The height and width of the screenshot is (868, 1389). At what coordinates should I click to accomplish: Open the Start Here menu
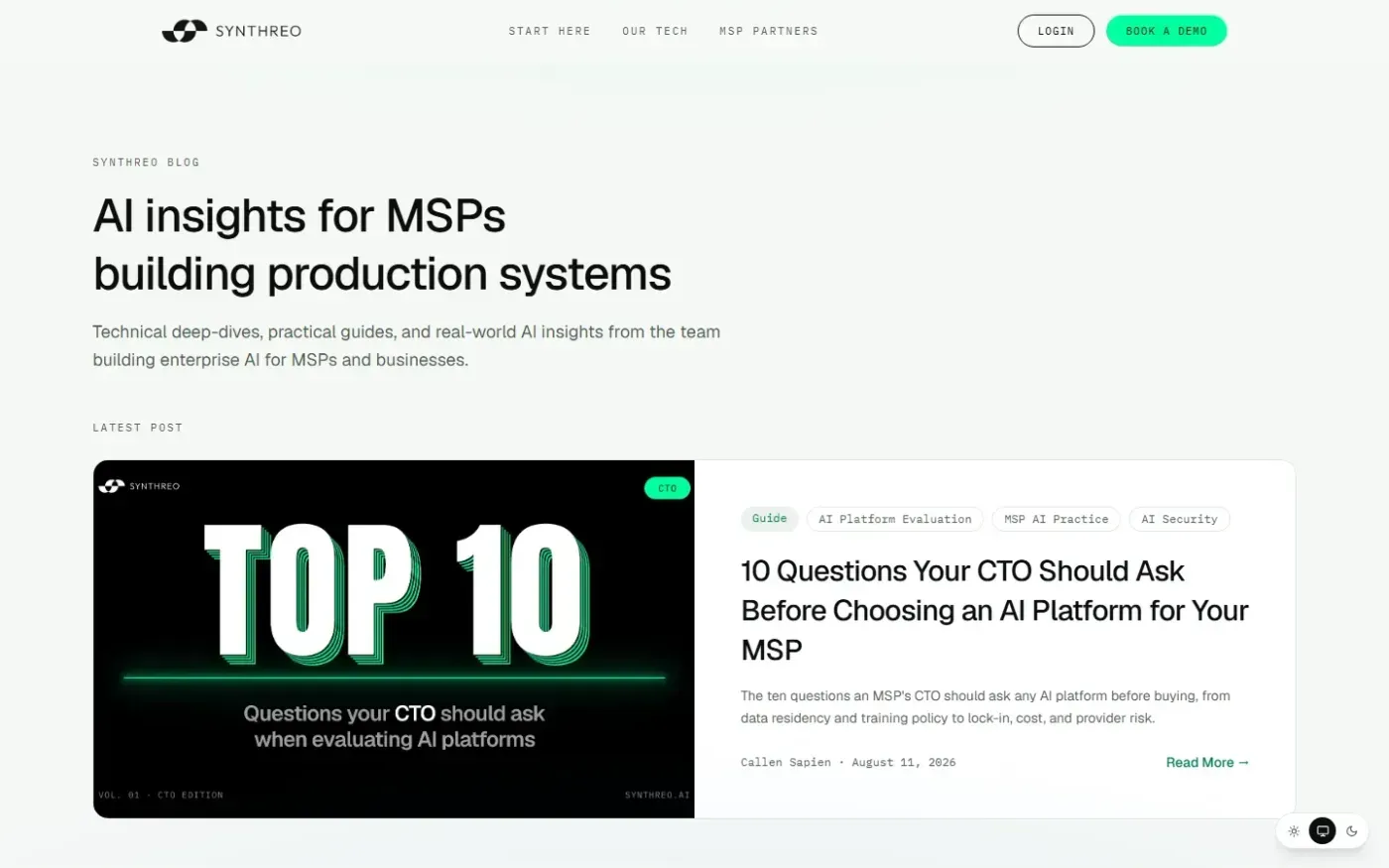pos(550,31)
